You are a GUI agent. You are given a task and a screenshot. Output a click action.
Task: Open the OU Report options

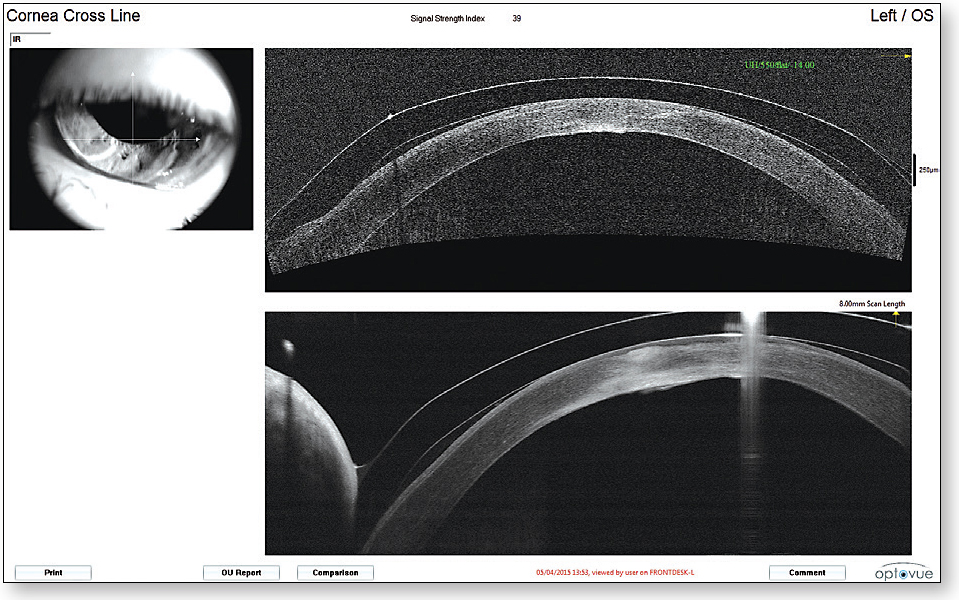(240, 572)
